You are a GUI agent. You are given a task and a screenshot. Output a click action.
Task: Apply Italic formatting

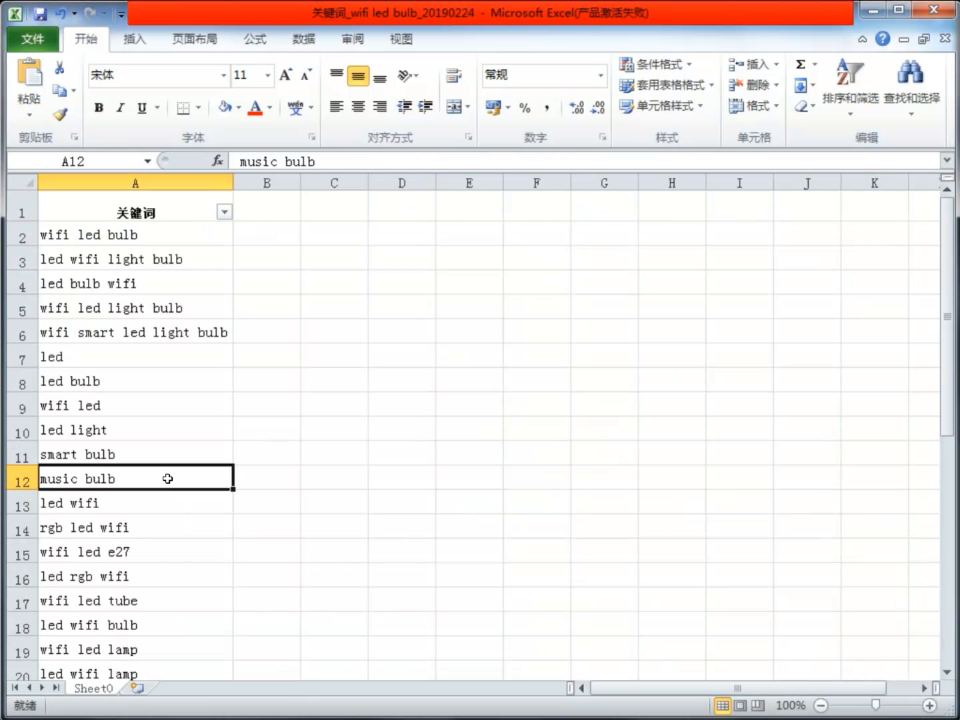(120, 108)
